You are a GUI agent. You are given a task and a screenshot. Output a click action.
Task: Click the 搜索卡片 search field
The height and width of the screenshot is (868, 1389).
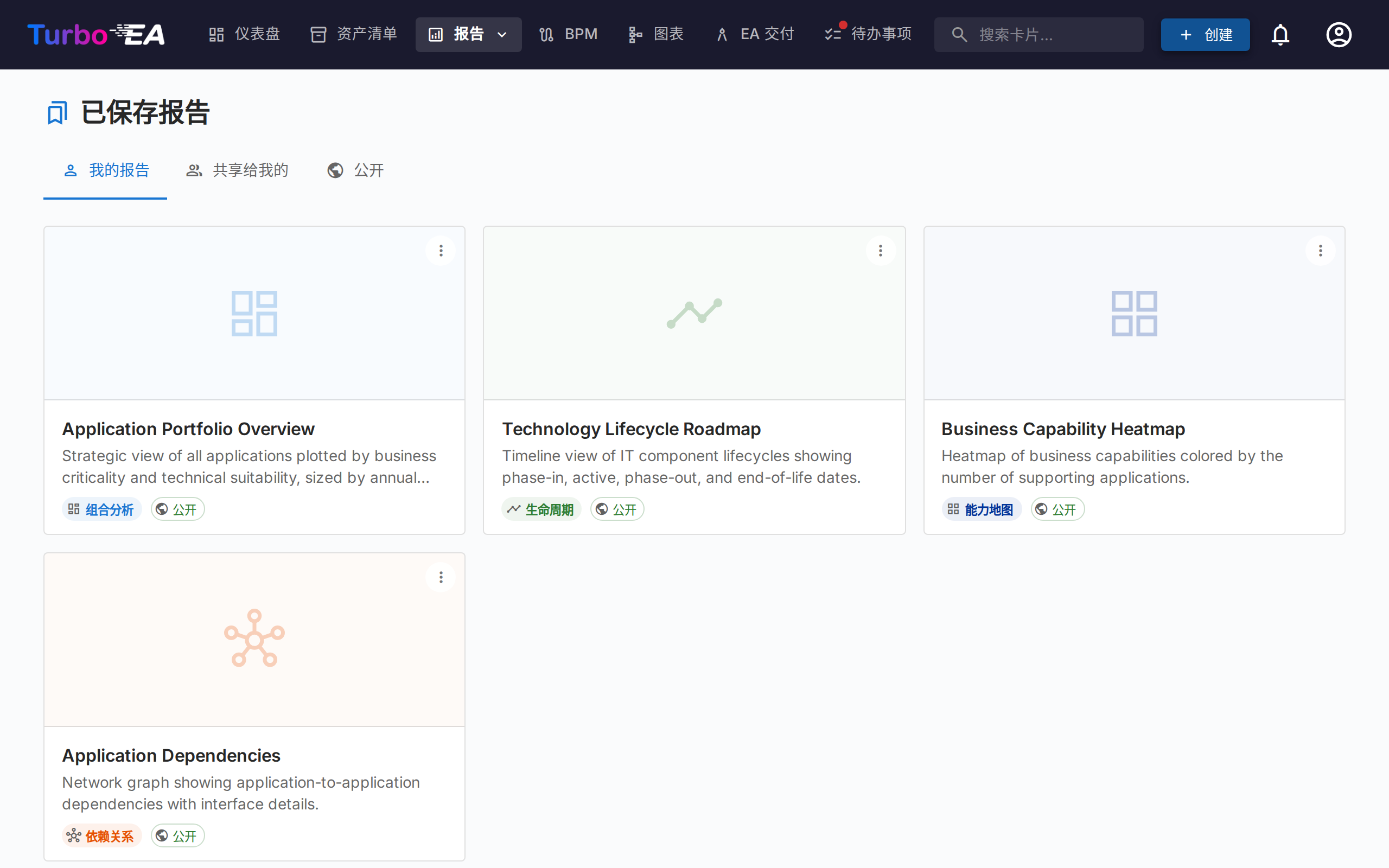[x=1039, y=34]
